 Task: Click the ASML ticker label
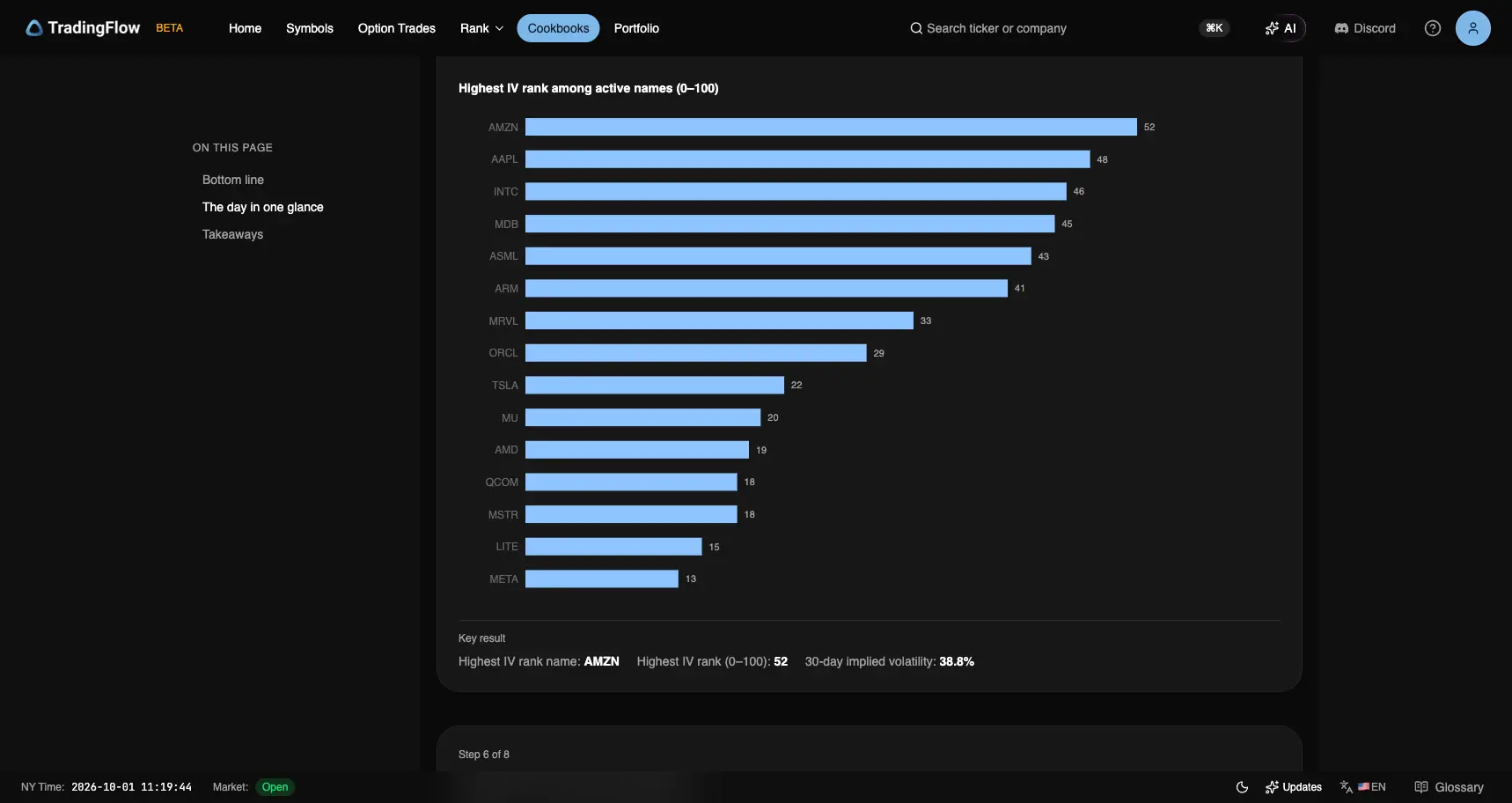(x=504, y=256)
